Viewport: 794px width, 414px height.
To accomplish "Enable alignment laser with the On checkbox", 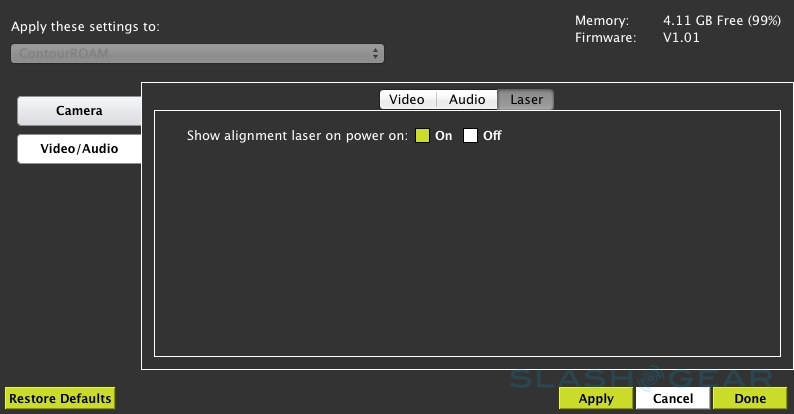I will [422, 136].
